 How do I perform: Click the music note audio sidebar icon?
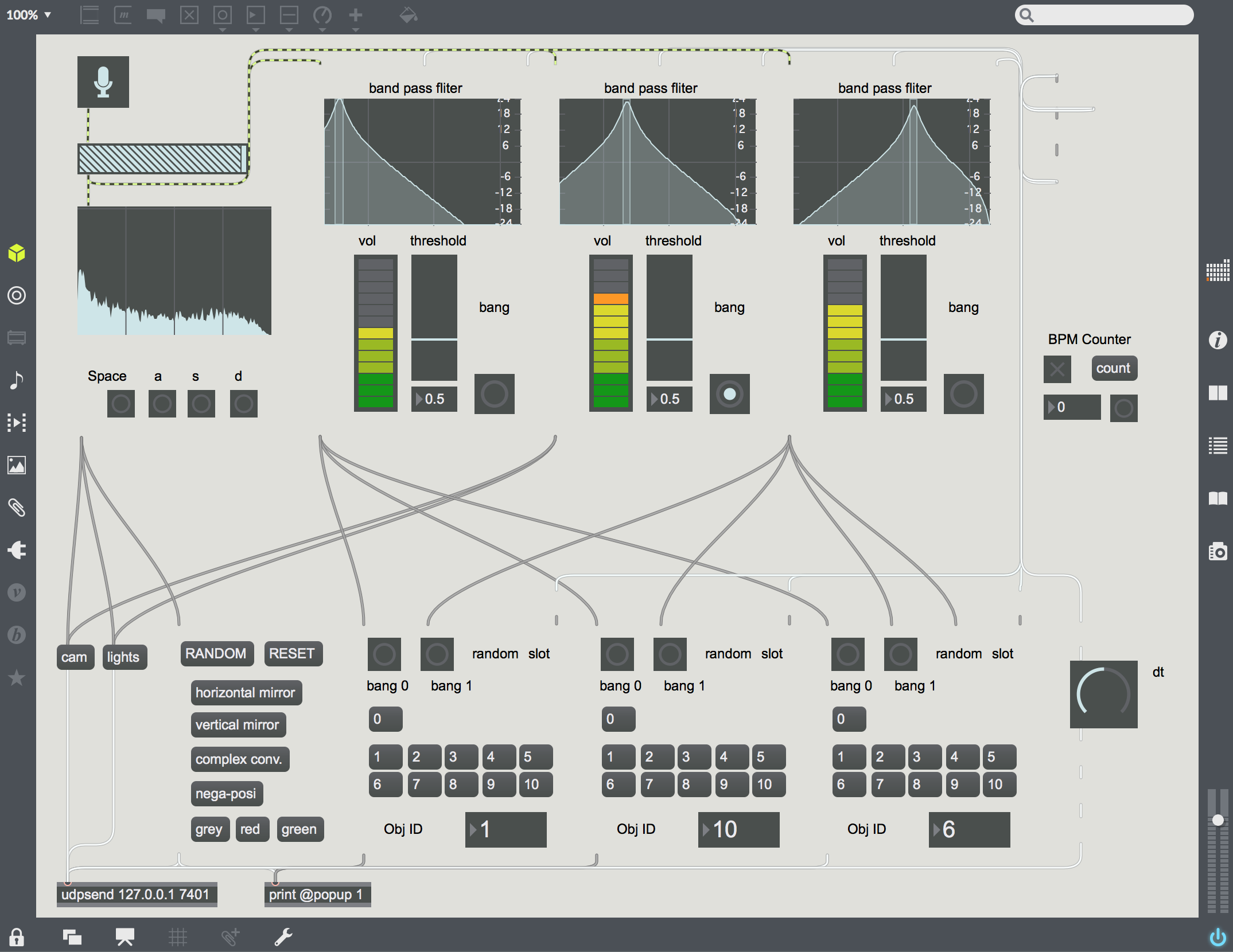click(x=17, y=380)
